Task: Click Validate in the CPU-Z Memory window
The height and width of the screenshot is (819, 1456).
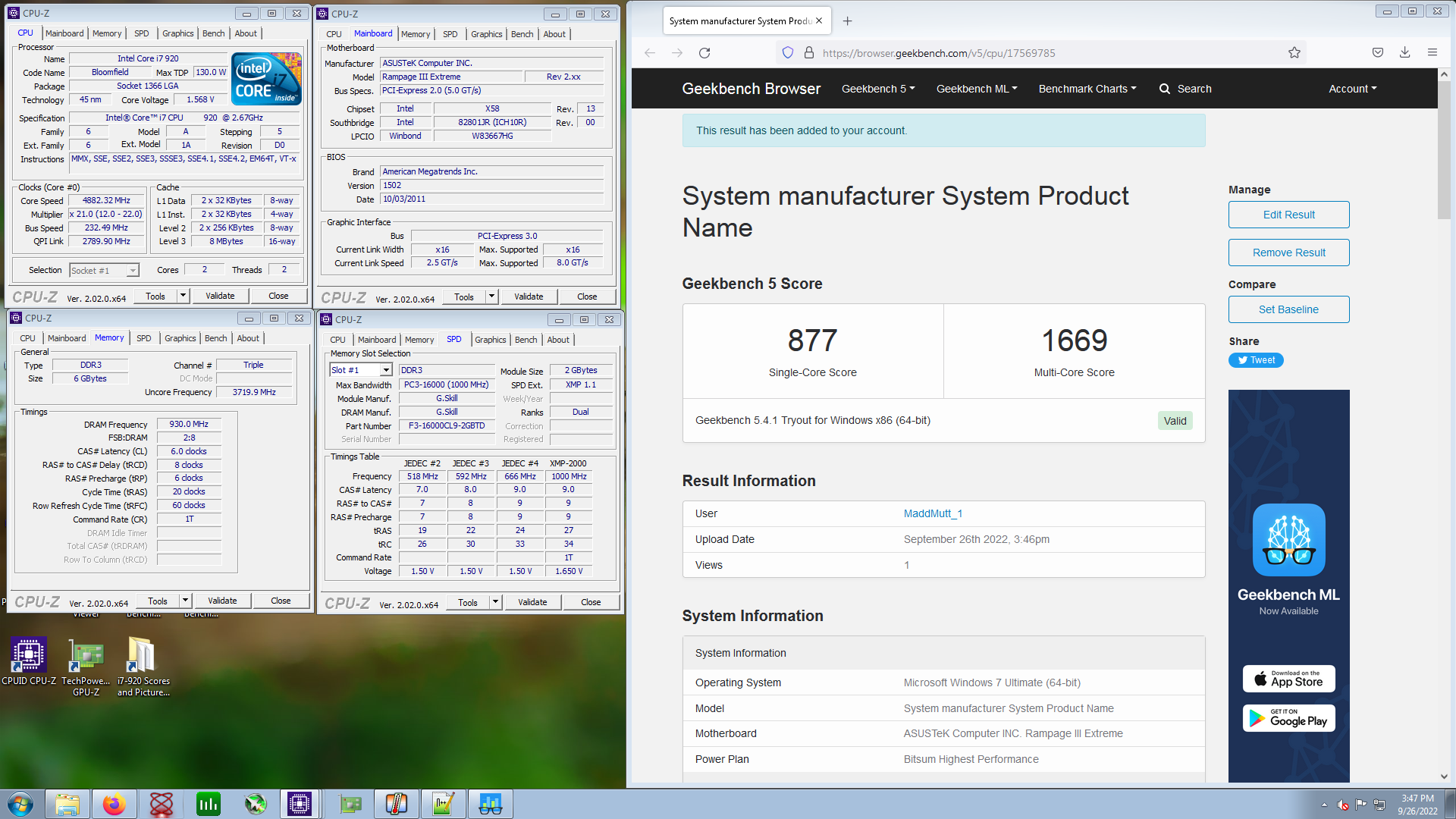Action: (x=222, y=601)
